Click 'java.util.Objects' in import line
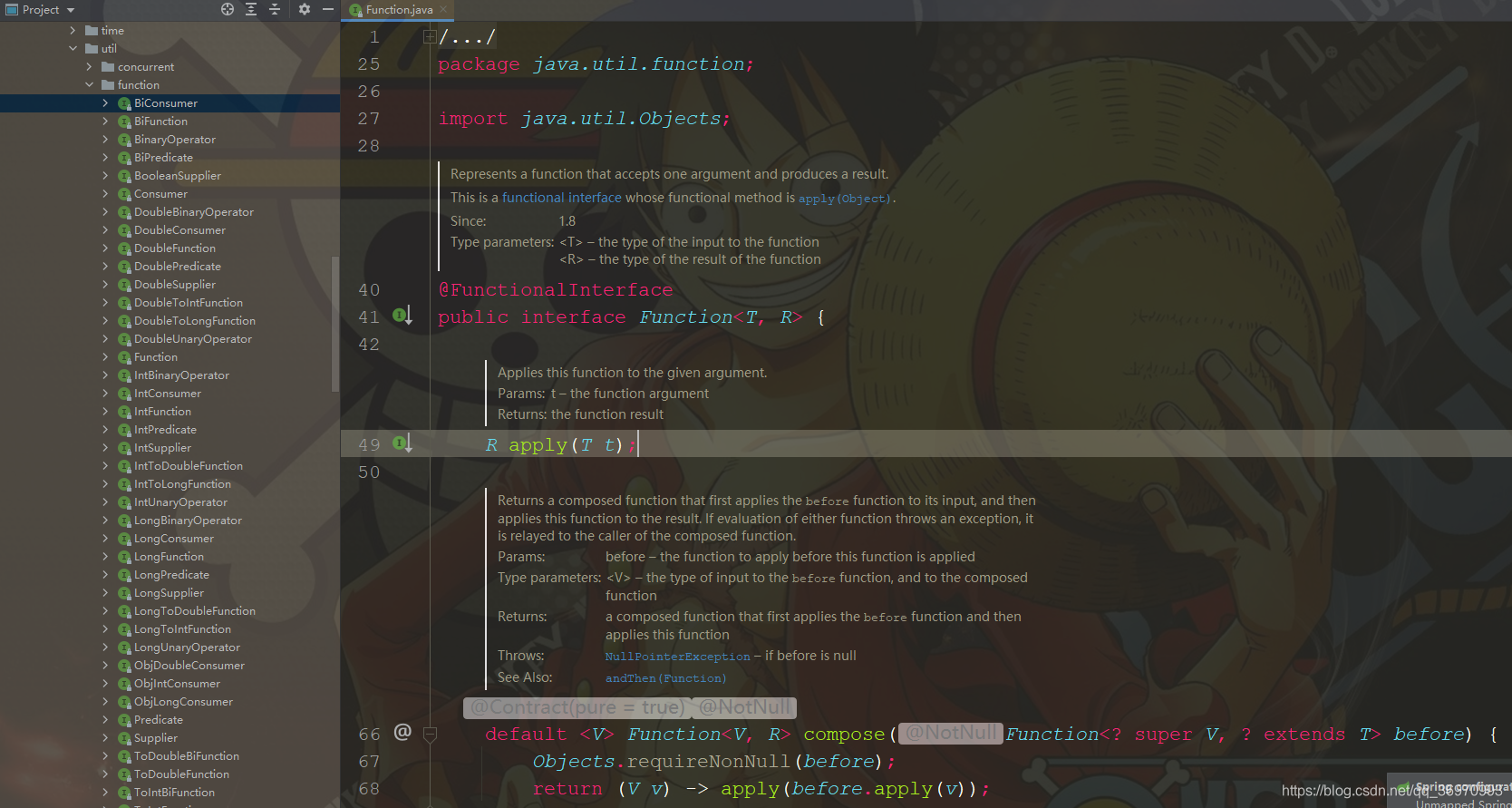Viewport: 1512px width, 808px height. coord(621,119)
